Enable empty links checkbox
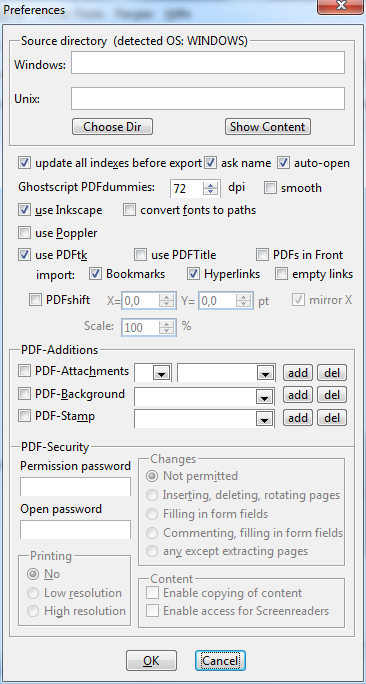 [281, 274]
